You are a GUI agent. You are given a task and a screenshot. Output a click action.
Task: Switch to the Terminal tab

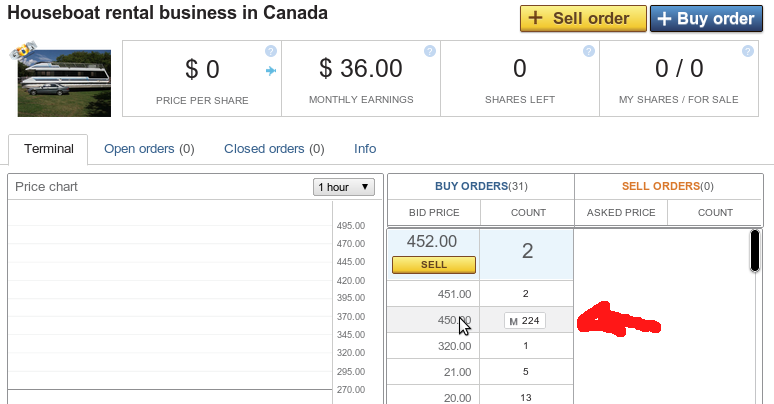point(49,149)
